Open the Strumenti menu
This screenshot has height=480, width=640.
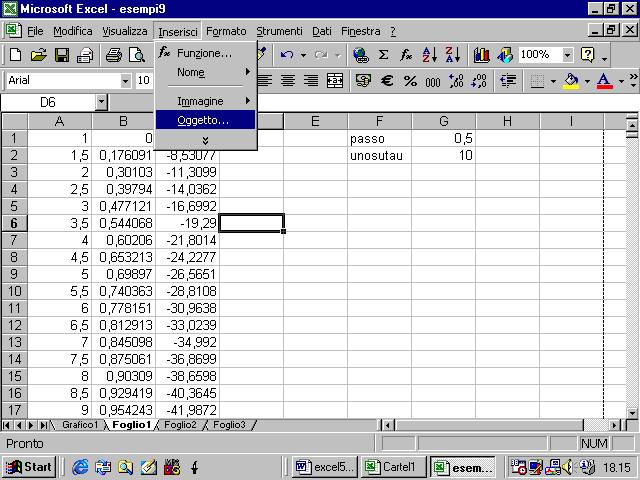(280, 31)
